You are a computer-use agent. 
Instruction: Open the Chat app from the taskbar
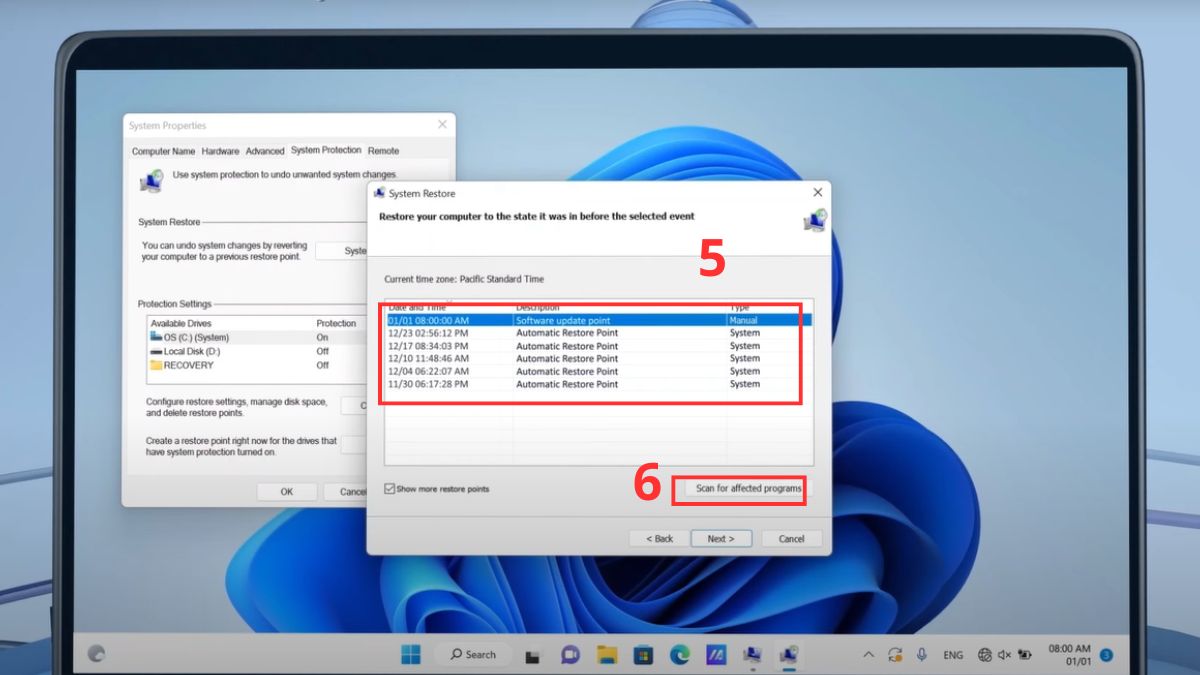[570, 654]
